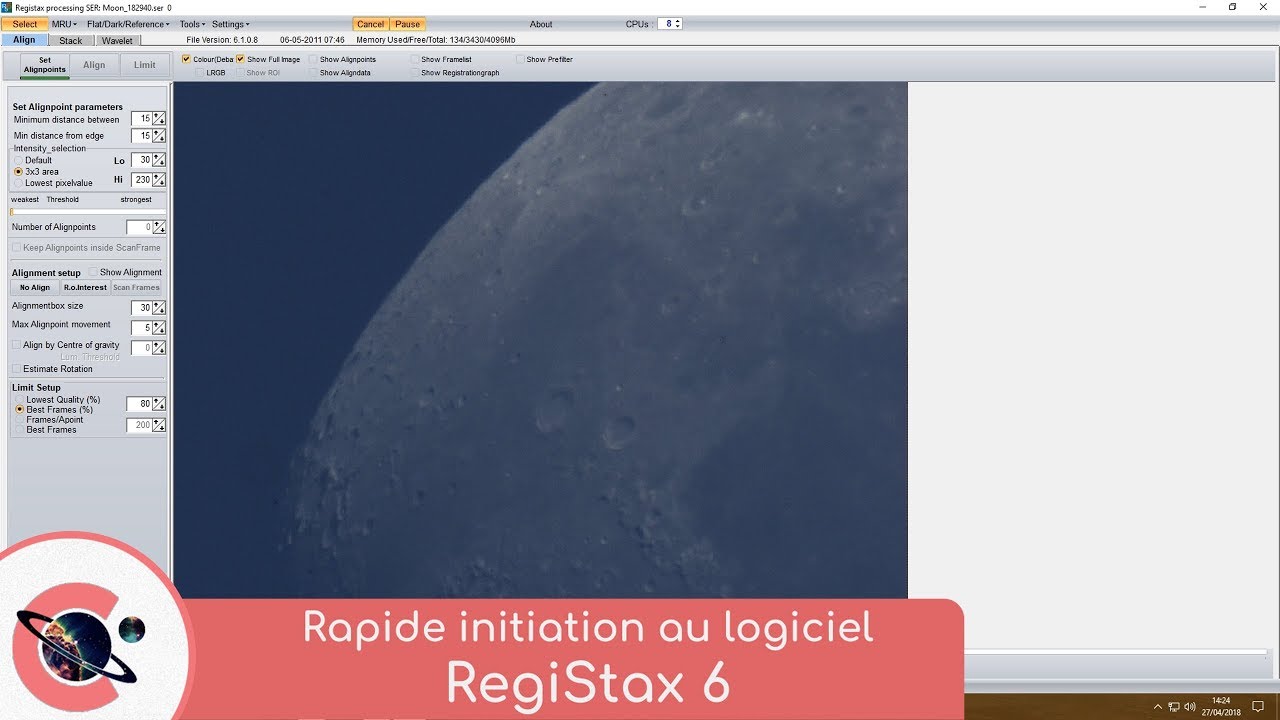Click the File Version: 6.1.0.8 text
The width and height of the screenshot is (1280, 720).
click(x=222, y=40)
